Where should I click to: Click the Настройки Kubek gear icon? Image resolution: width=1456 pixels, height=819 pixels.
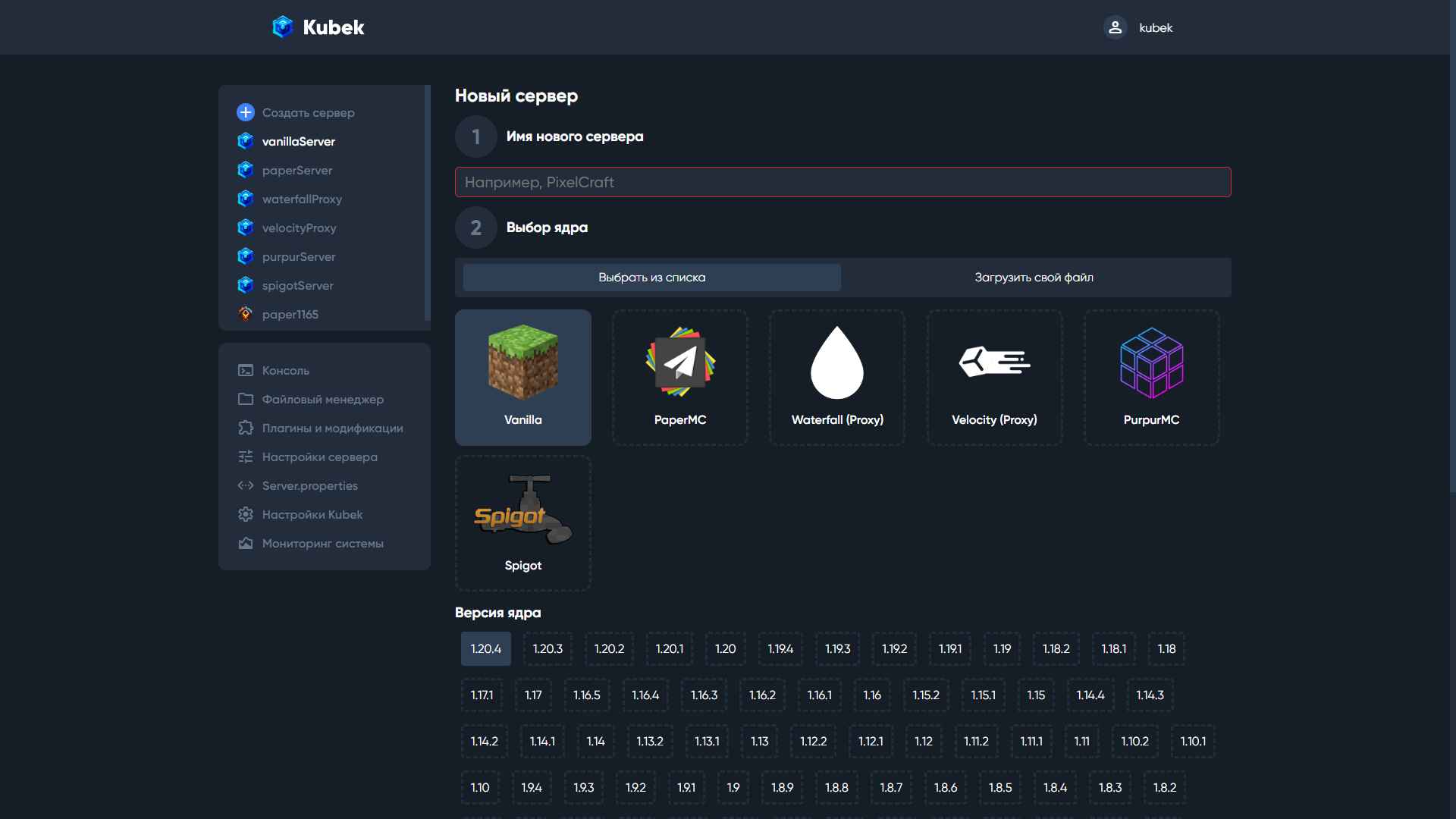tap(246, 514)
